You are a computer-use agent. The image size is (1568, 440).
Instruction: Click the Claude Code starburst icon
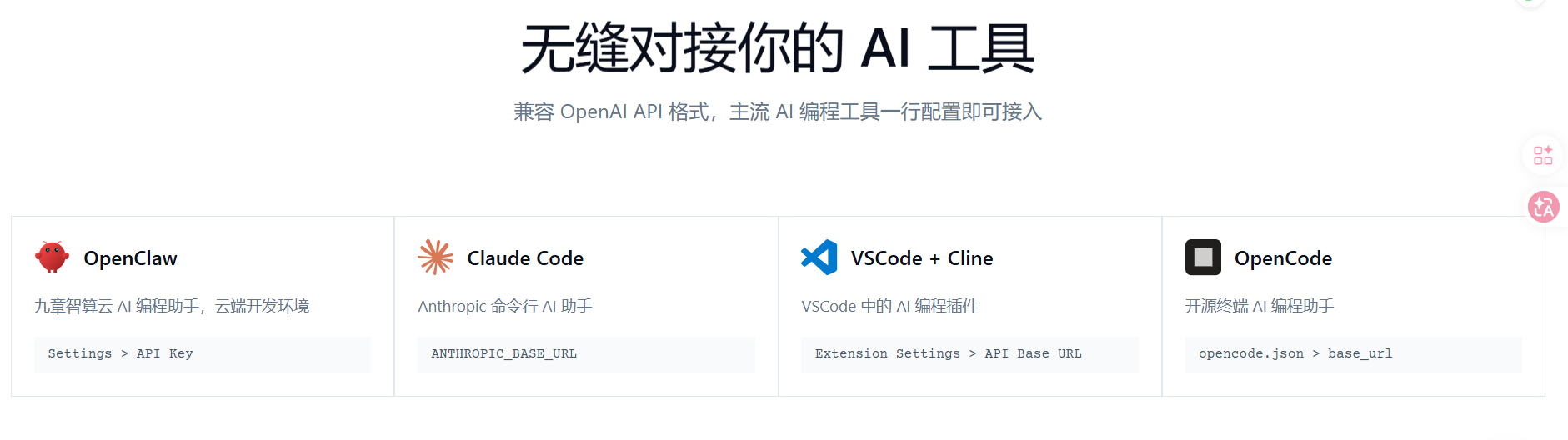pos(436,257)
